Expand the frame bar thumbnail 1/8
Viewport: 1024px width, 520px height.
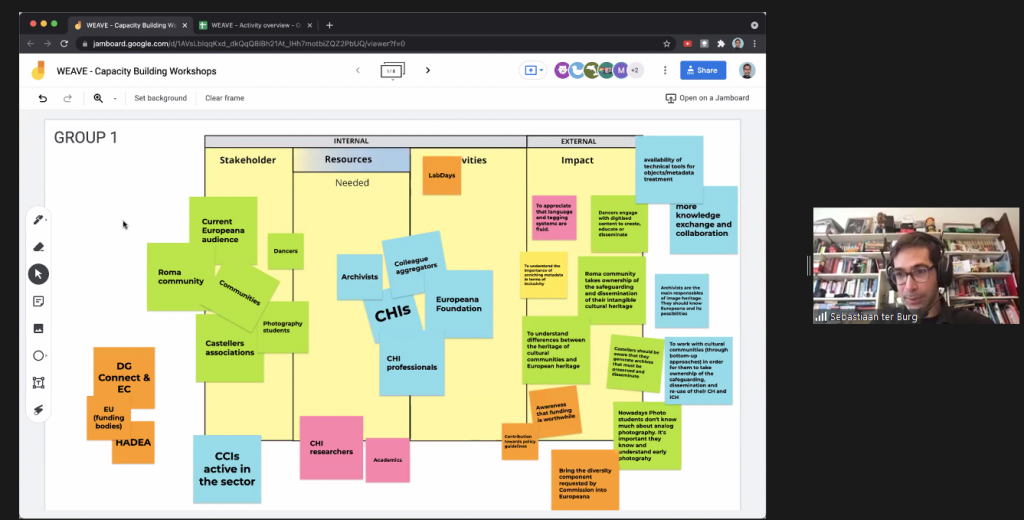coord(392,71)
